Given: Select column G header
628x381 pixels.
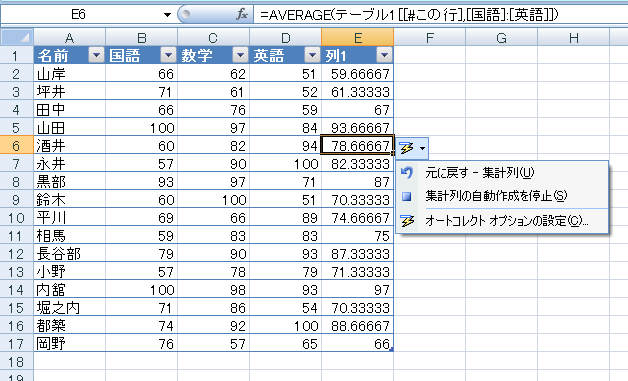Looking at the screenshot, I should click(502, 38).
